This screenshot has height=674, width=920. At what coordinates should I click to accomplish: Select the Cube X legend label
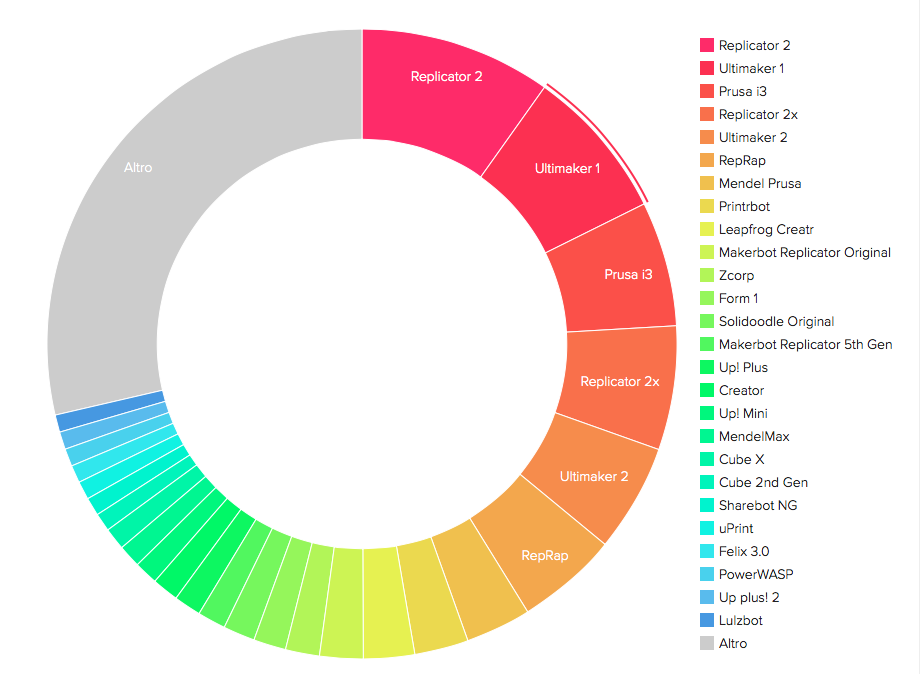pyautogui.click(x=742, y=459)
